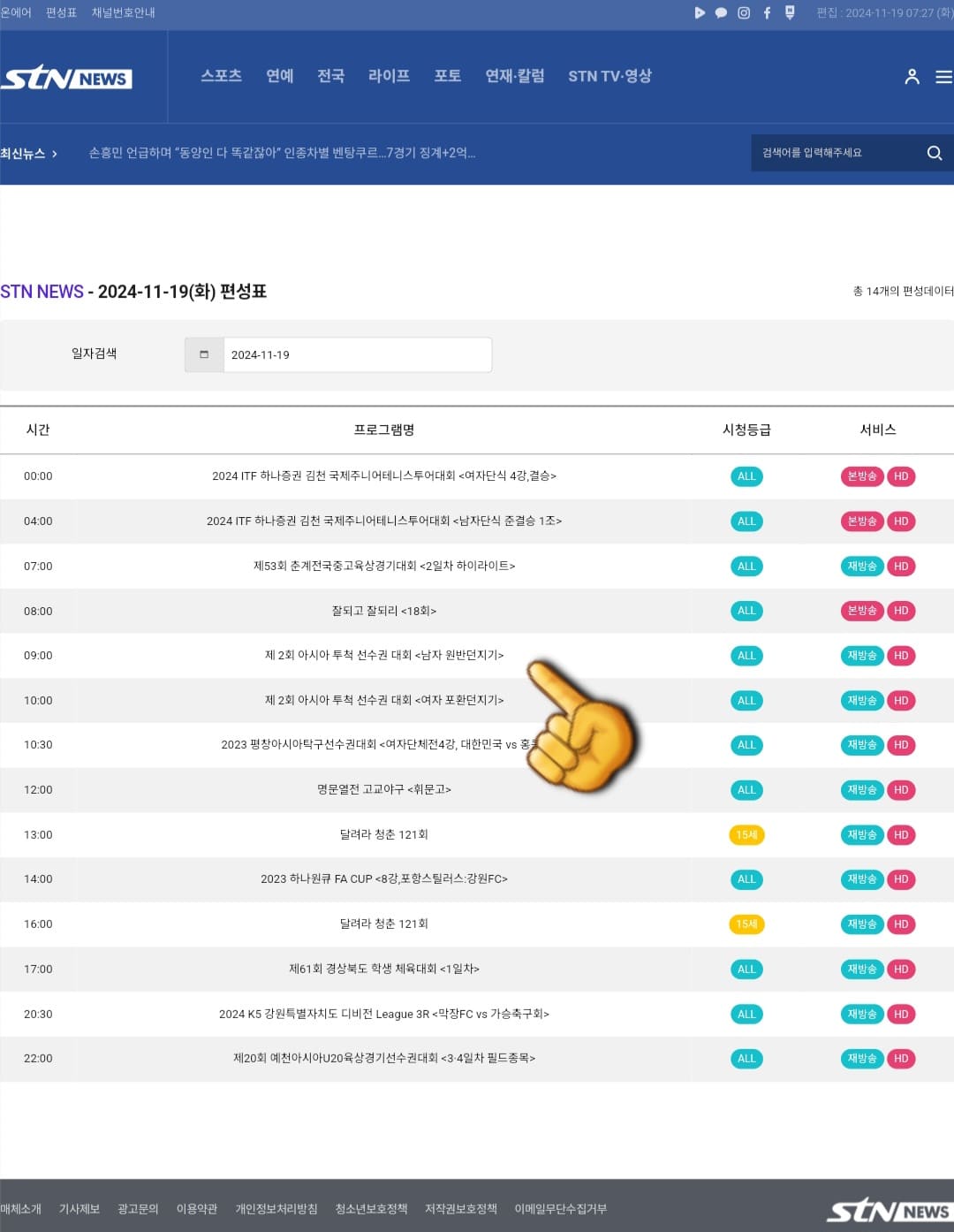Image resolution: width=954 pixels, height=1232 pixels.
Task: Open the 포토 menu item
Action: pyautogui.click(x=446, y=76)
